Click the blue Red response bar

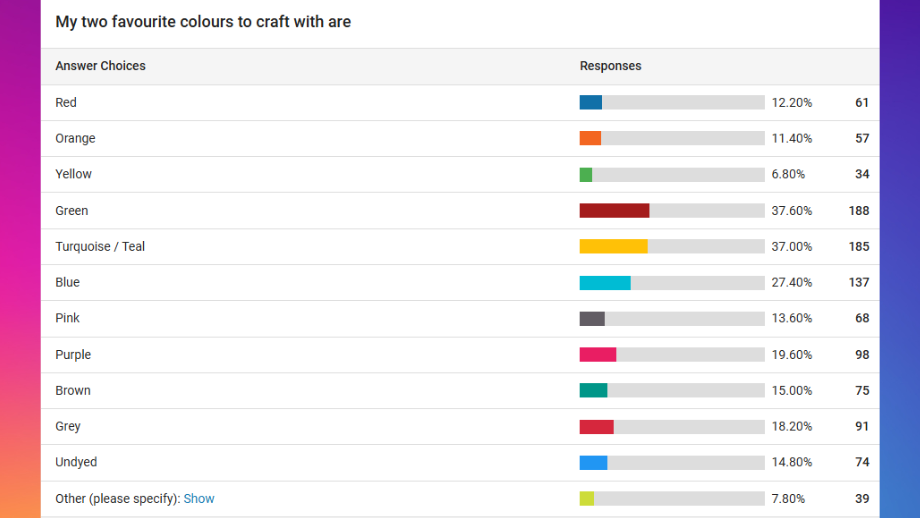coord(591,103)
